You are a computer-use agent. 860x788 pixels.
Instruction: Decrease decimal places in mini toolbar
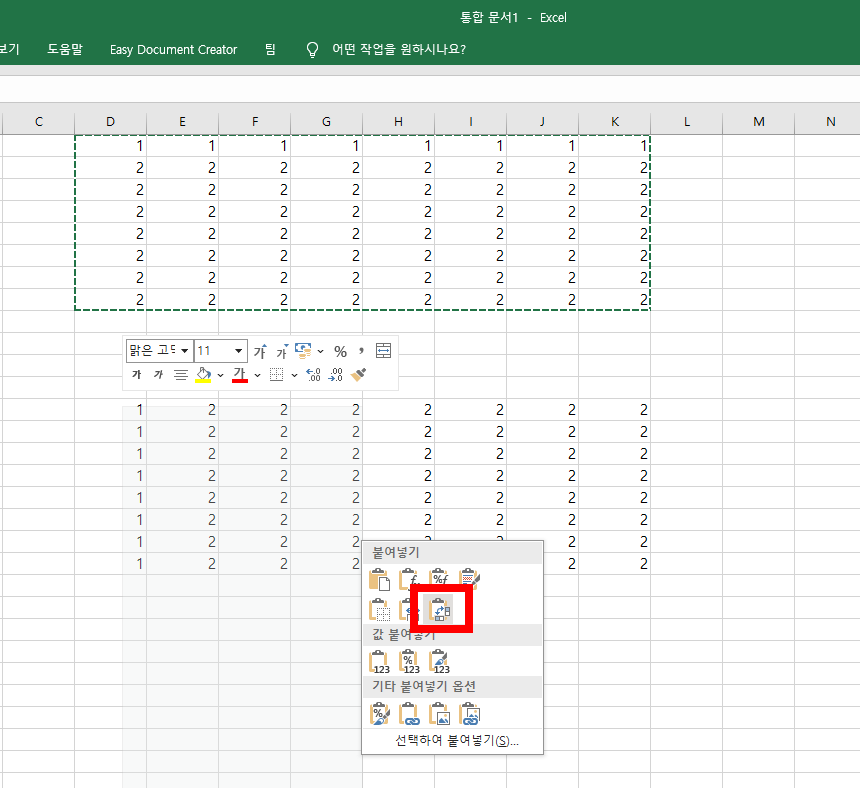coord(335,375)
